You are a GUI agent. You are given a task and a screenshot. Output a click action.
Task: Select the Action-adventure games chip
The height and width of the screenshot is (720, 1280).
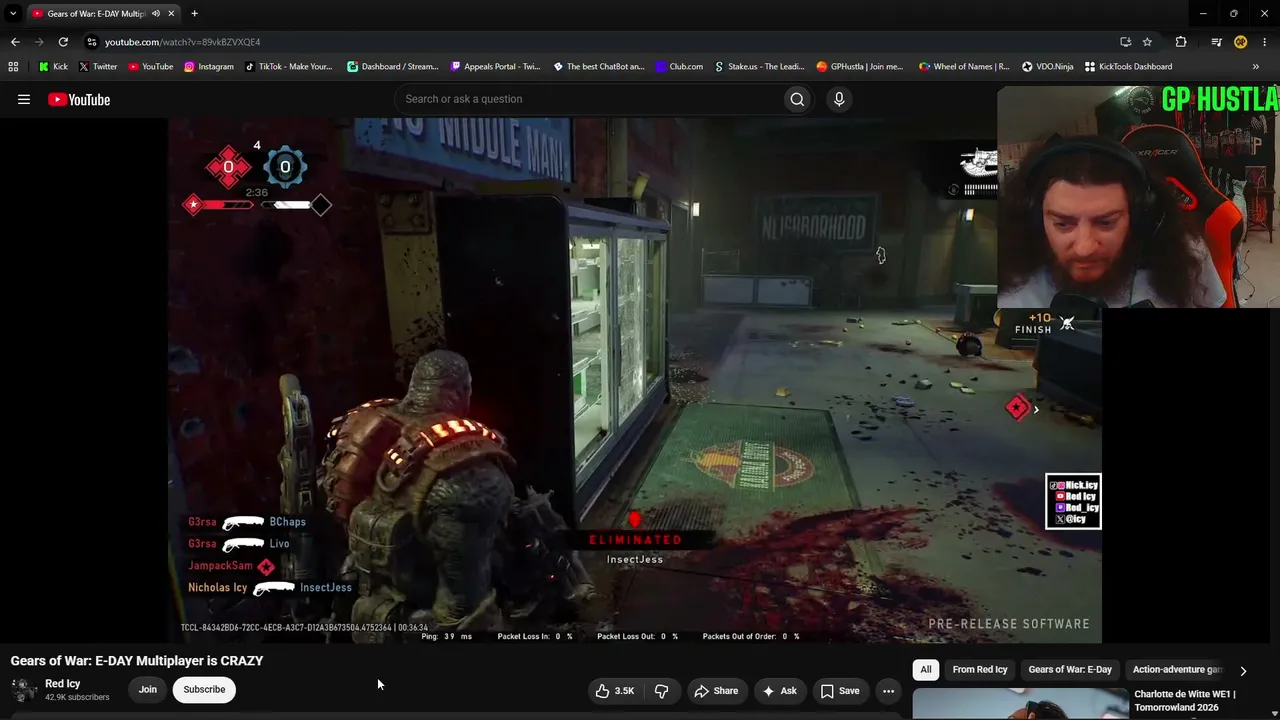1177,670
